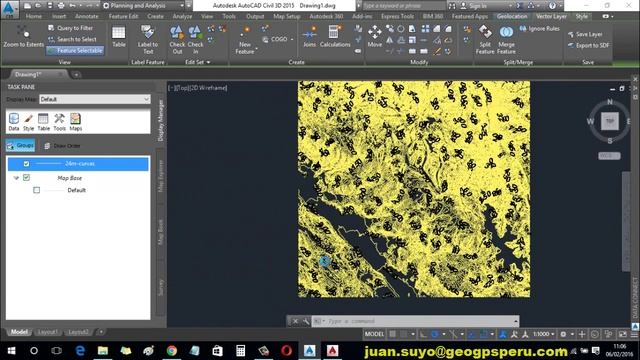Image resolution: width=640 pixels, height=360 pixels.
Task: Expand the New Feature dropdown arrow
Action: click(x=256, y=48)
